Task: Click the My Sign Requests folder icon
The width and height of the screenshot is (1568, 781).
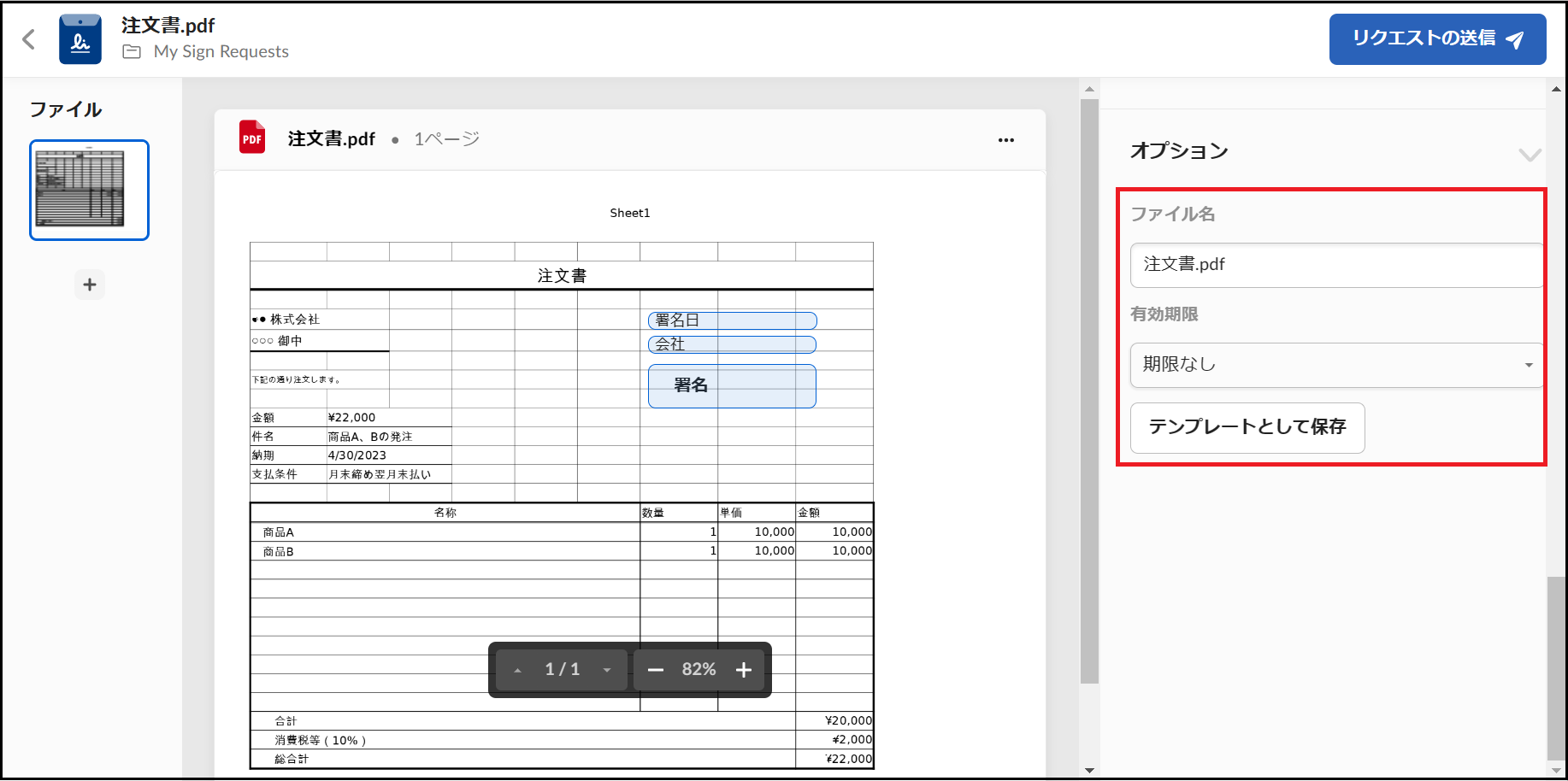Action: 132,52
